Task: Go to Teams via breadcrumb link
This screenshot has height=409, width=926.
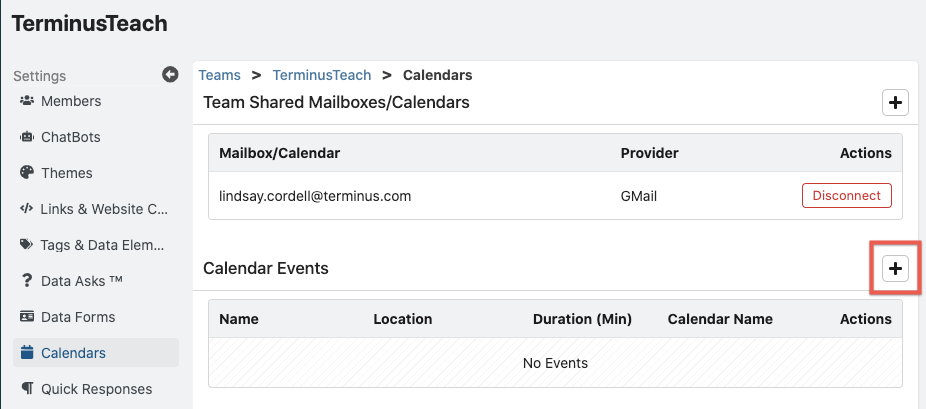Action: click(220, 76)
